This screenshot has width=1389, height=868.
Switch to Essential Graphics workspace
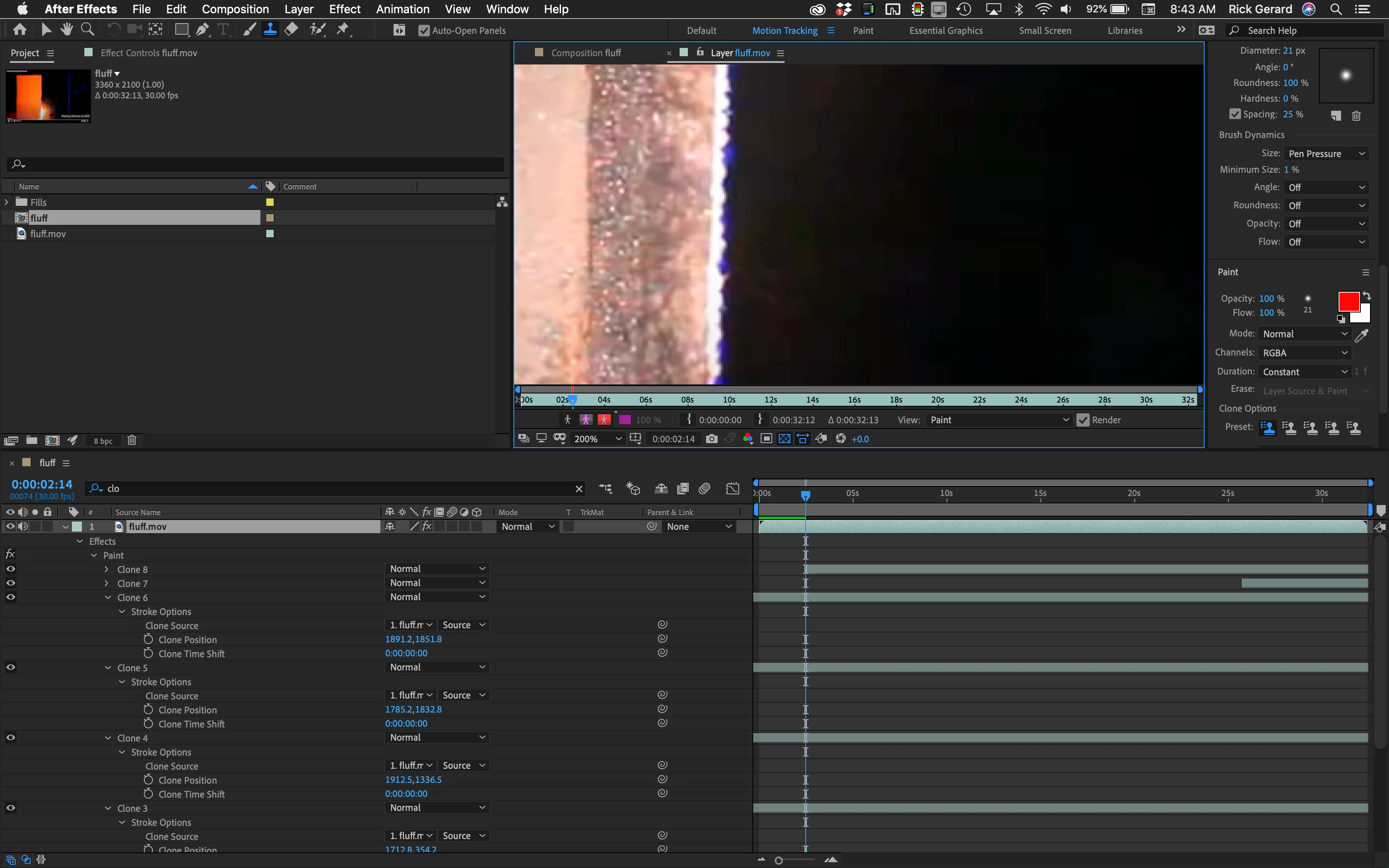click(945, 31)
